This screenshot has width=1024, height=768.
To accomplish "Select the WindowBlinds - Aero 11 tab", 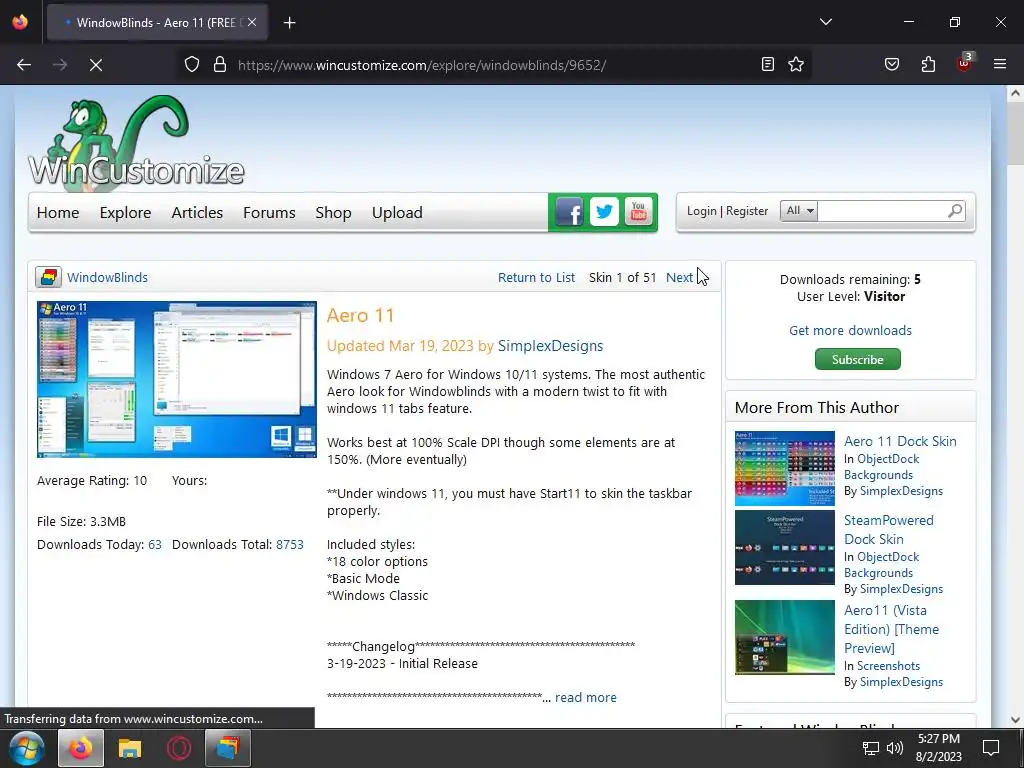I will [157, 23].
